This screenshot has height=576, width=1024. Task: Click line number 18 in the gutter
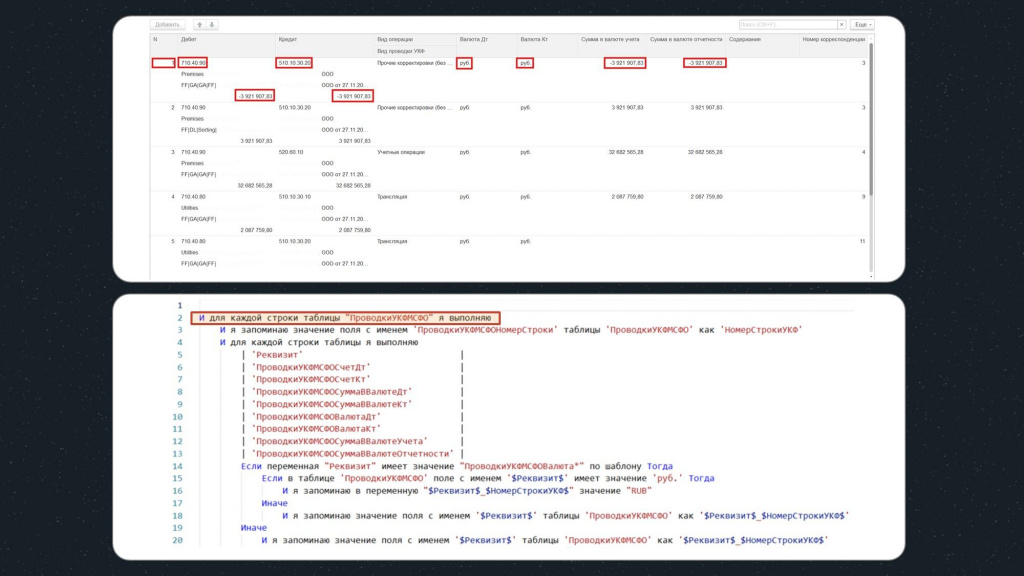(177, 516)
